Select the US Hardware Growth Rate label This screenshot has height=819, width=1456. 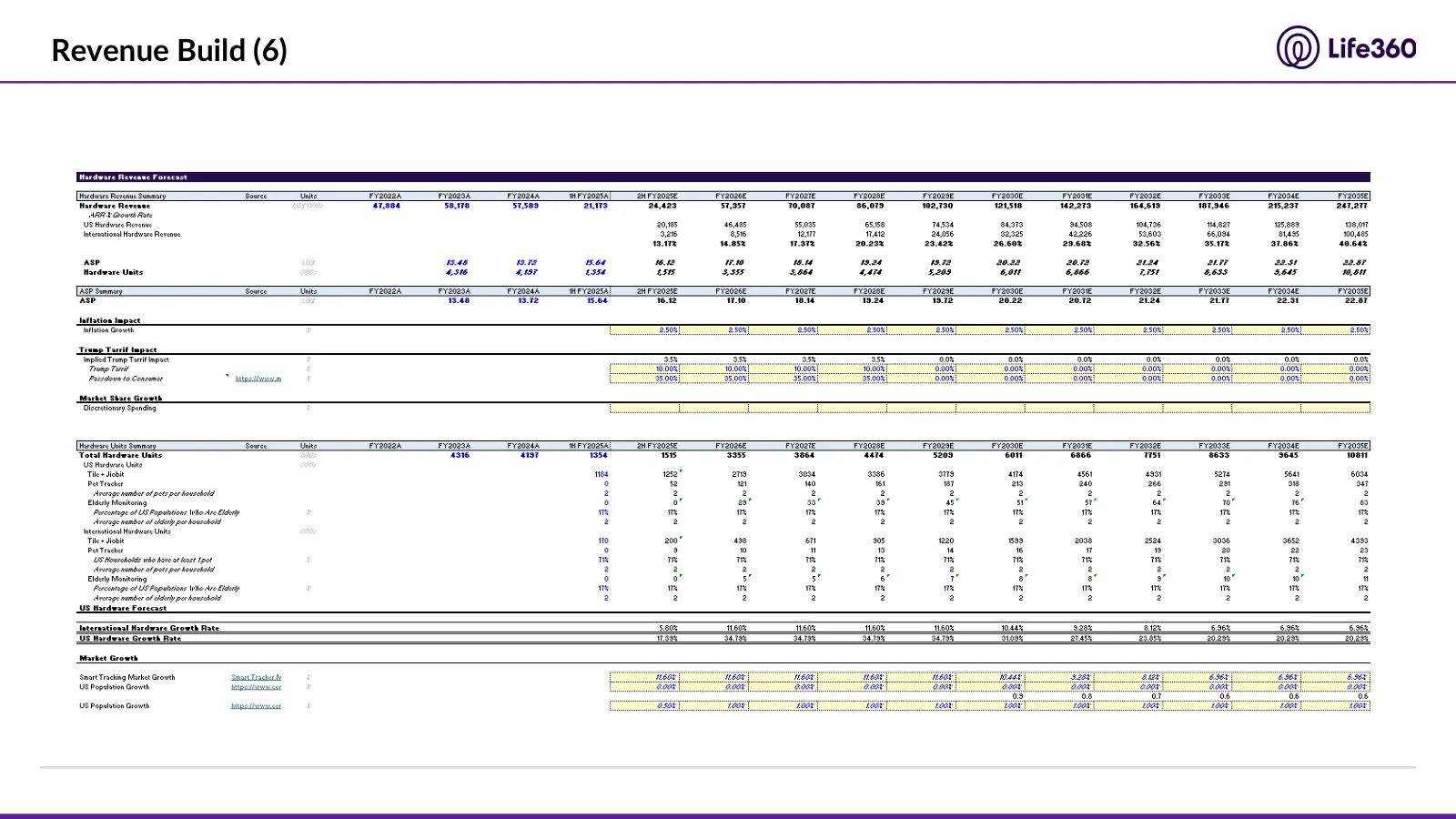(130, 638)
